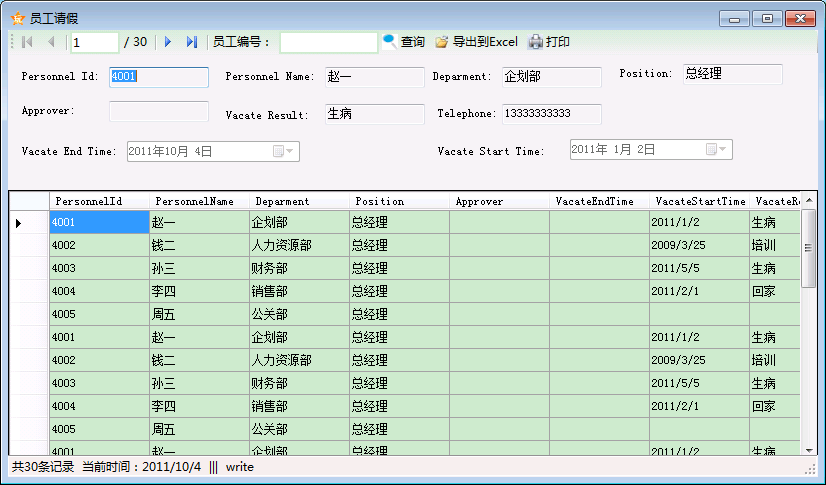Select first 销售部 cell
This screenshot has height=485, width=826.
(299, 291)
